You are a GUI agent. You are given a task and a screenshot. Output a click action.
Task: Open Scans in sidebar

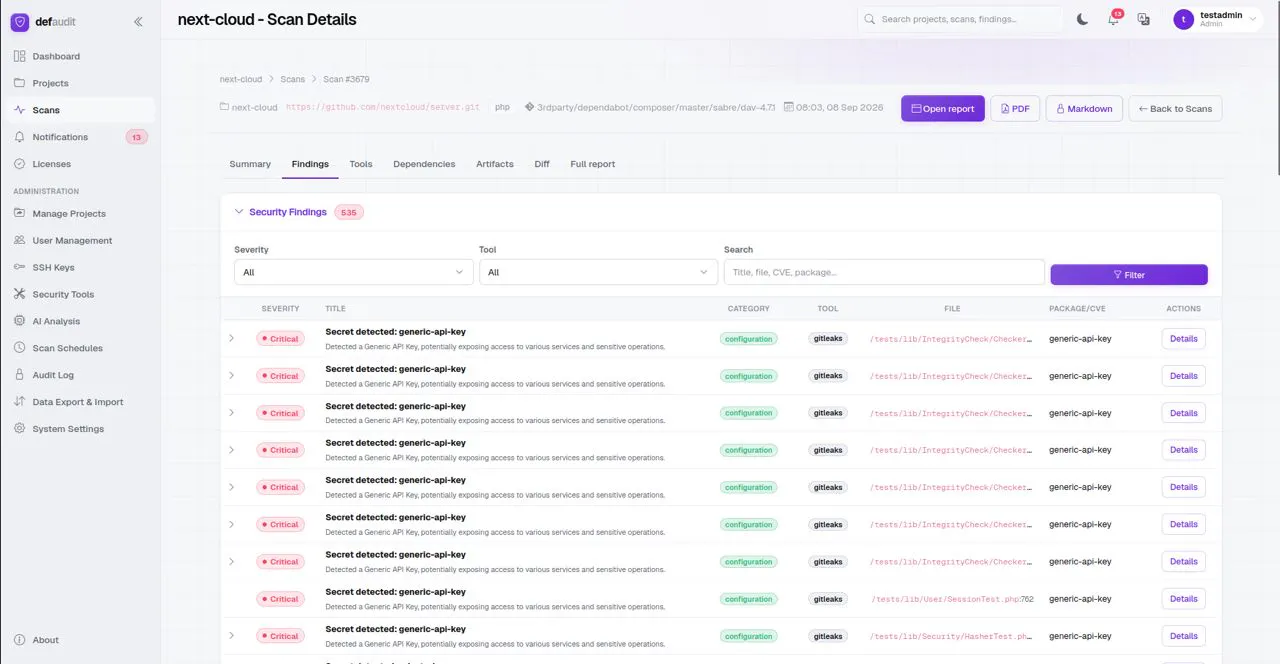(x=80, y=110)
